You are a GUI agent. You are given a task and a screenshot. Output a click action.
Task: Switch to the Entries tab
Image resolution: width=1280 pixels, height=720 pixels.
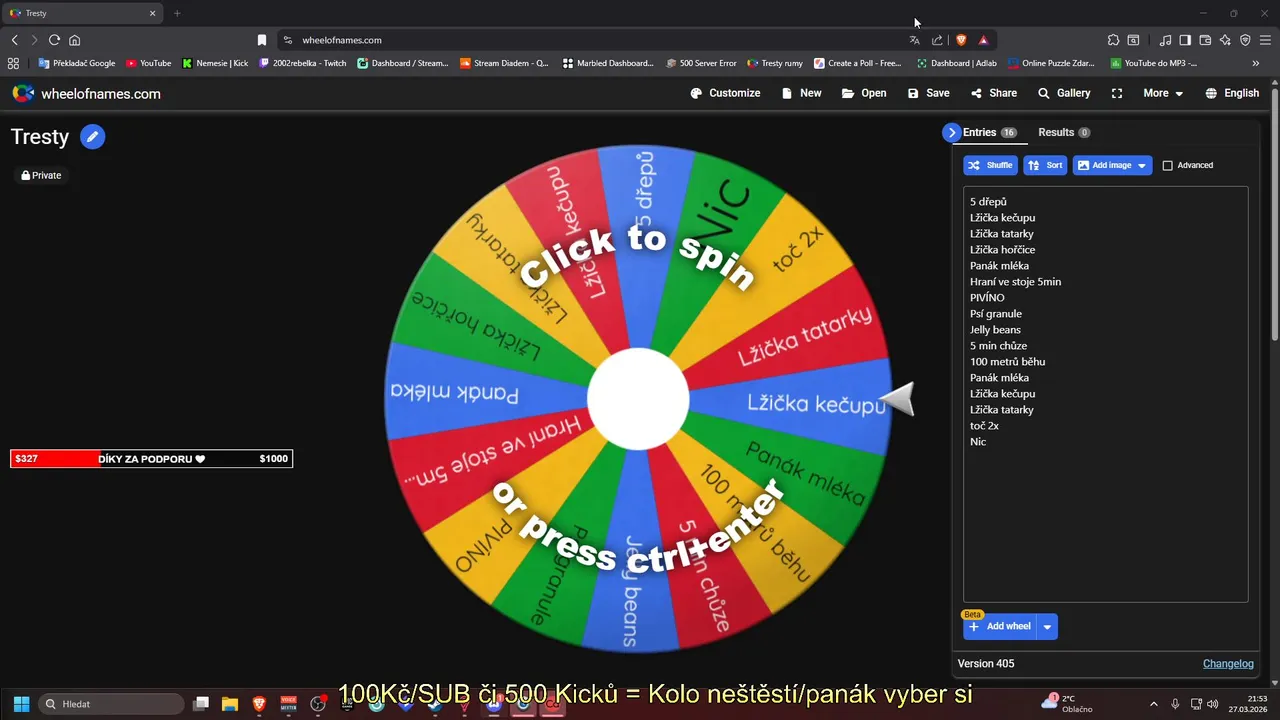pyautogui.click(x=989, y=132)
